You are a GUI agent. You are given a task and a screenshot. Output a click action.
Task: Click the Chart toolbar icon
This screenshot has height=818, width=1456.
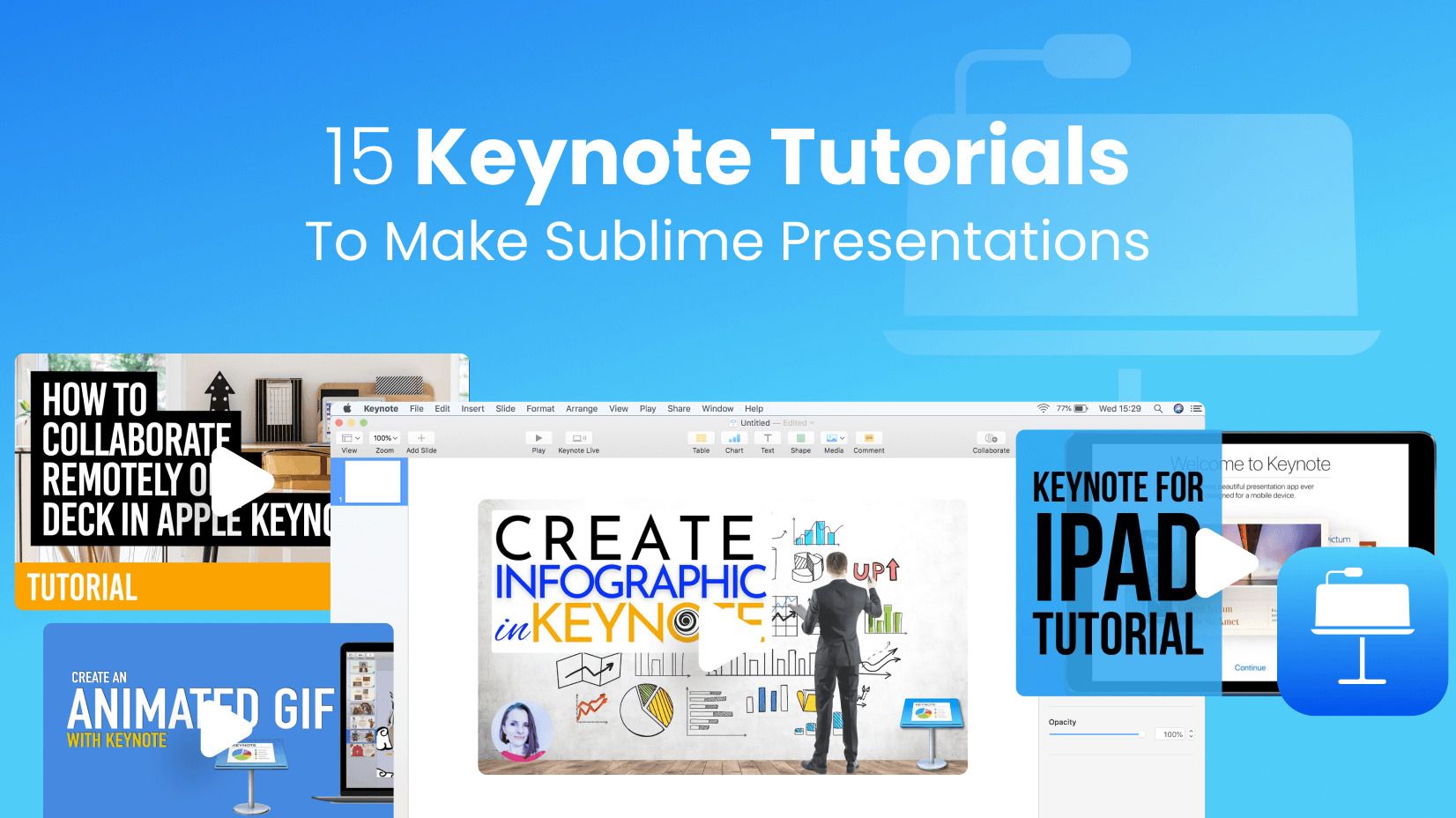[x=734, y=439]
